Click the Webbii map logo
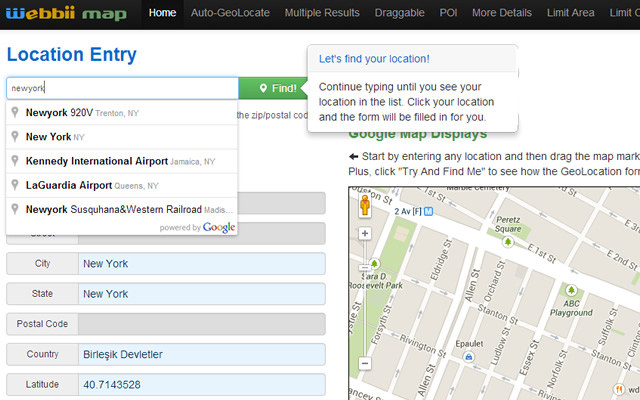 pyautogui.click(x=64, y=13)
